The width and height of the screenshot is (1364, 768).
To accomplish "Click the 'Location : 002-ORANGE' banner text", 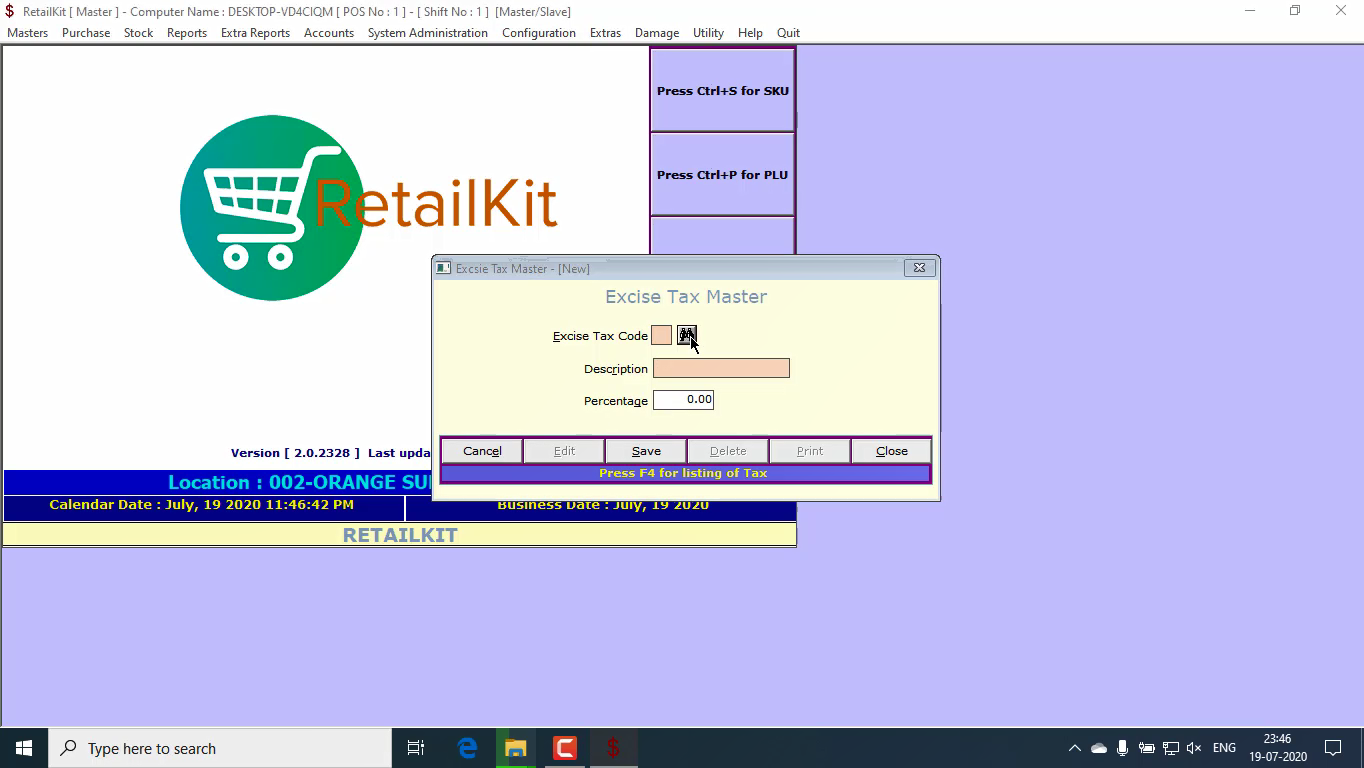I will [x=300, y=482].
